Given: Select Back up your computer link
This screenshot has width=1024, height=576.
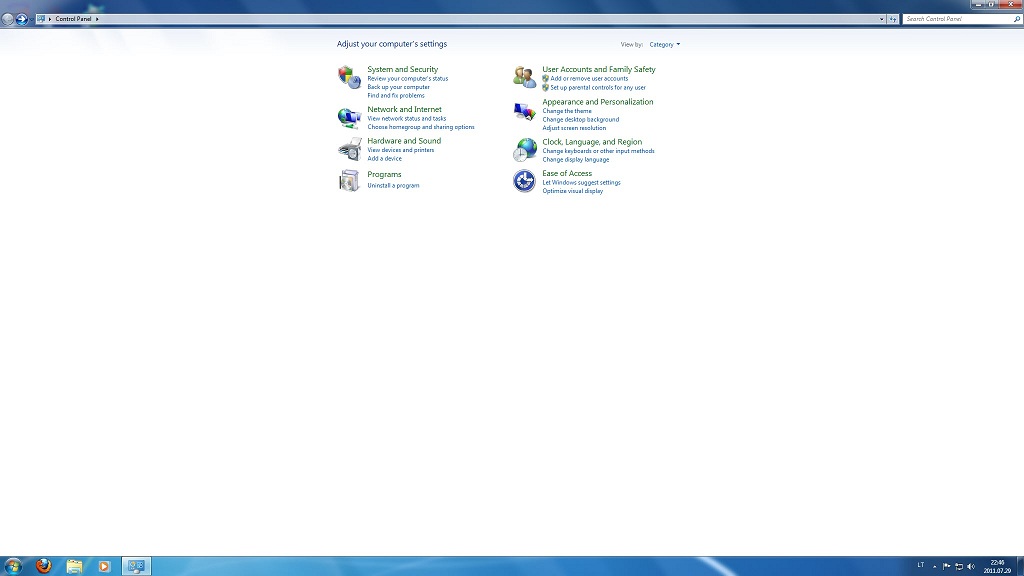Looking at the screenshot, I should [x=398, y=87].
